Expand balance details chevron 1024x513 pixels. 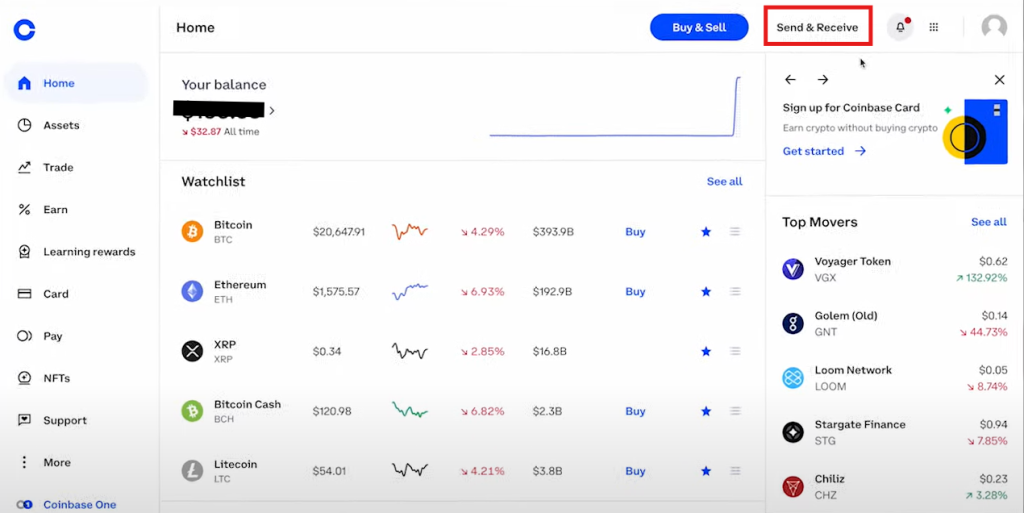(272, 111)
